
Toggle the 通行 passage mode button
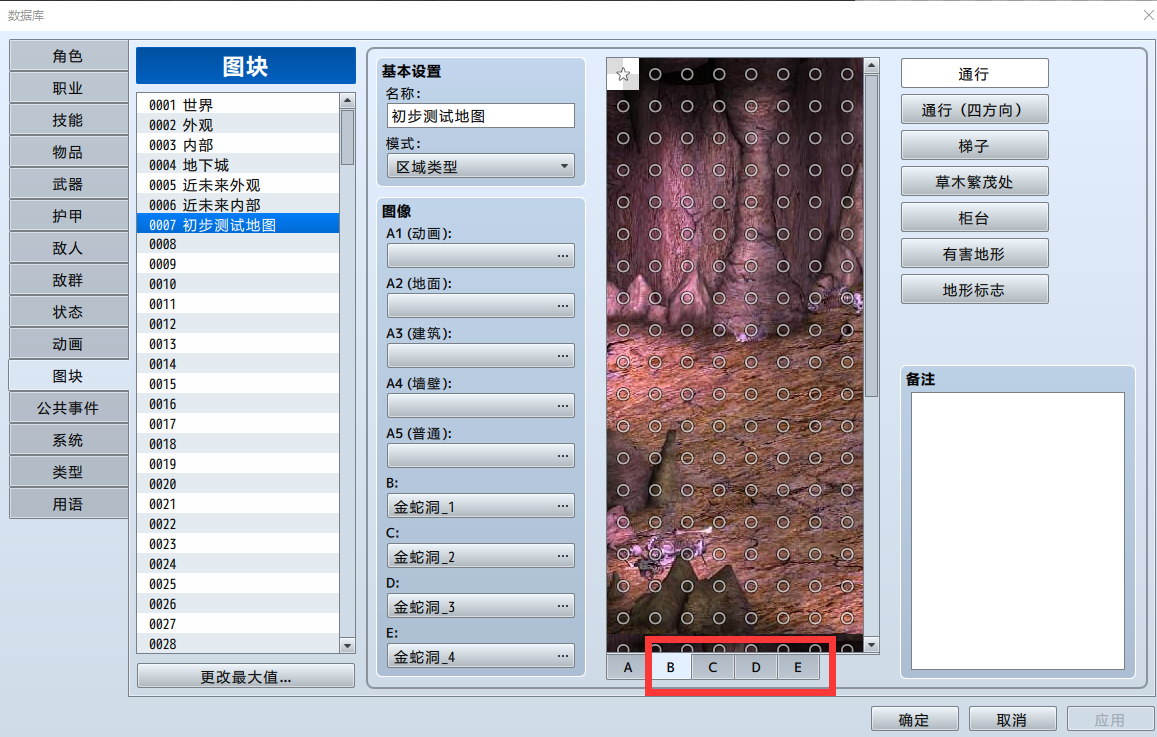click(x=974, y=74)
